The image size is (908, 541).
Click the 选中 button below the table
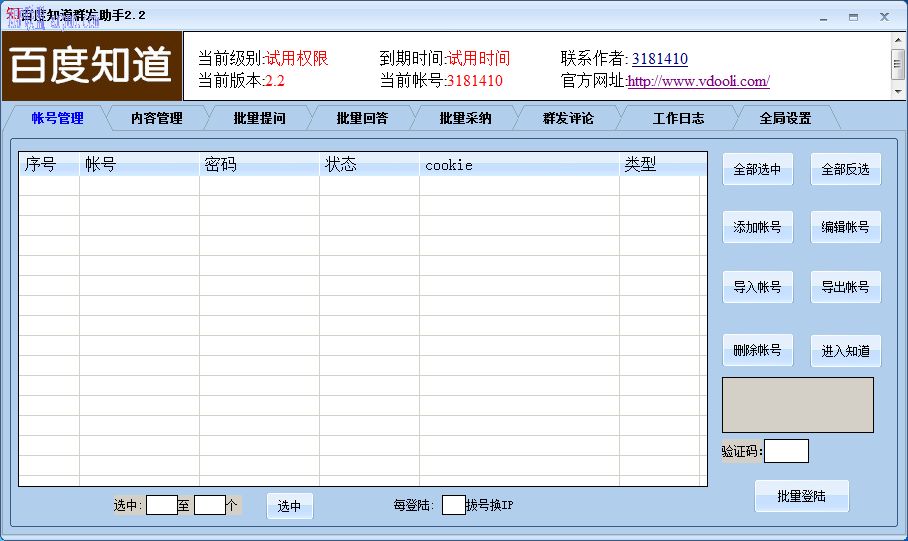(290, 506)
